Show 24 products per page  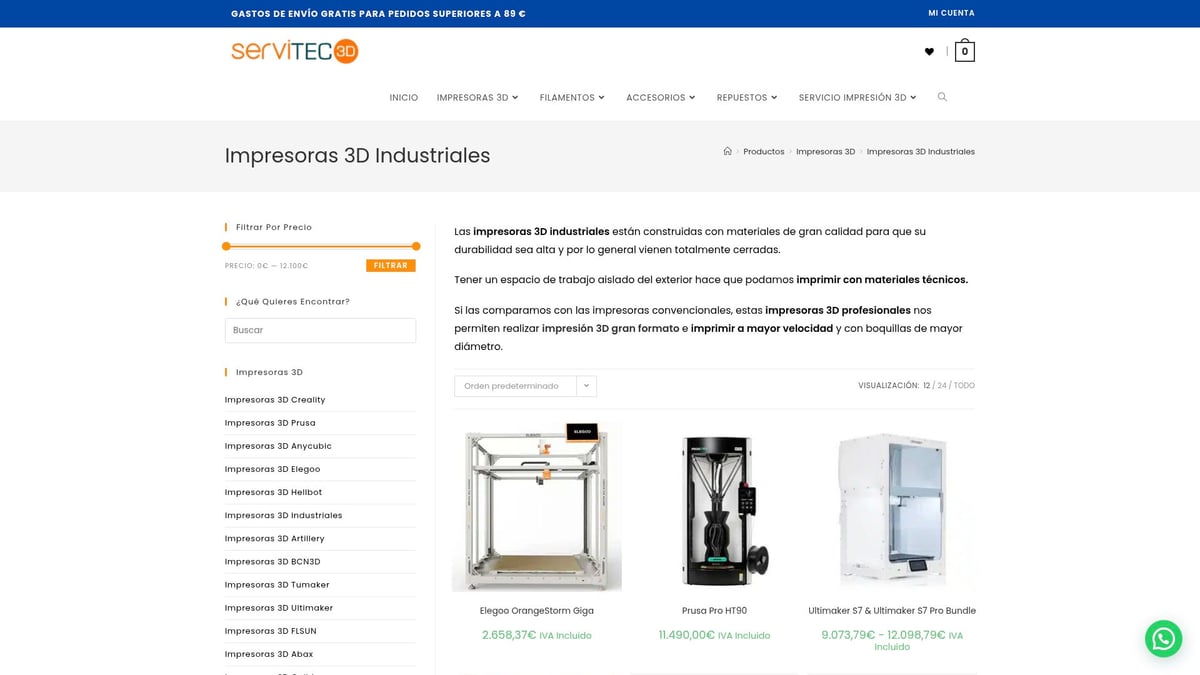click(x=942, y=386)
